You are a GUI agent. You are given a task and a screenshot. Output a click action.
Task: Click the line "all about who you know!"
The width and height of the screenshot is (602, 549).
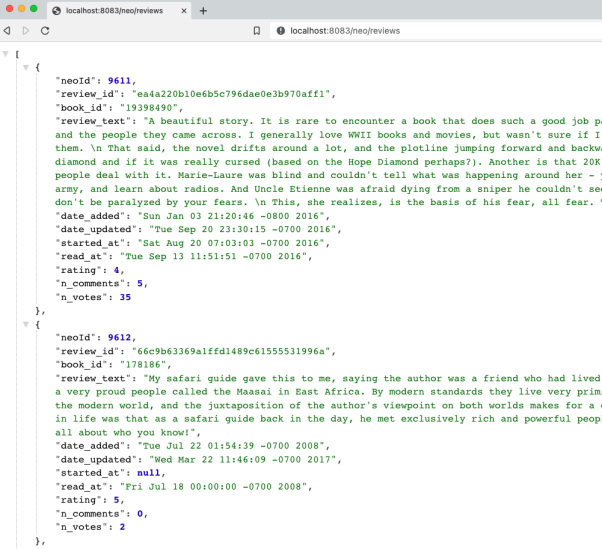[125, 432]
